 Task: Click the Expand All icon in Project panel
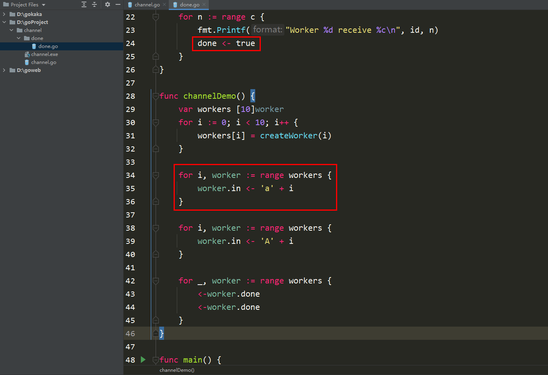pyautogui.click(x=84, y=5)
